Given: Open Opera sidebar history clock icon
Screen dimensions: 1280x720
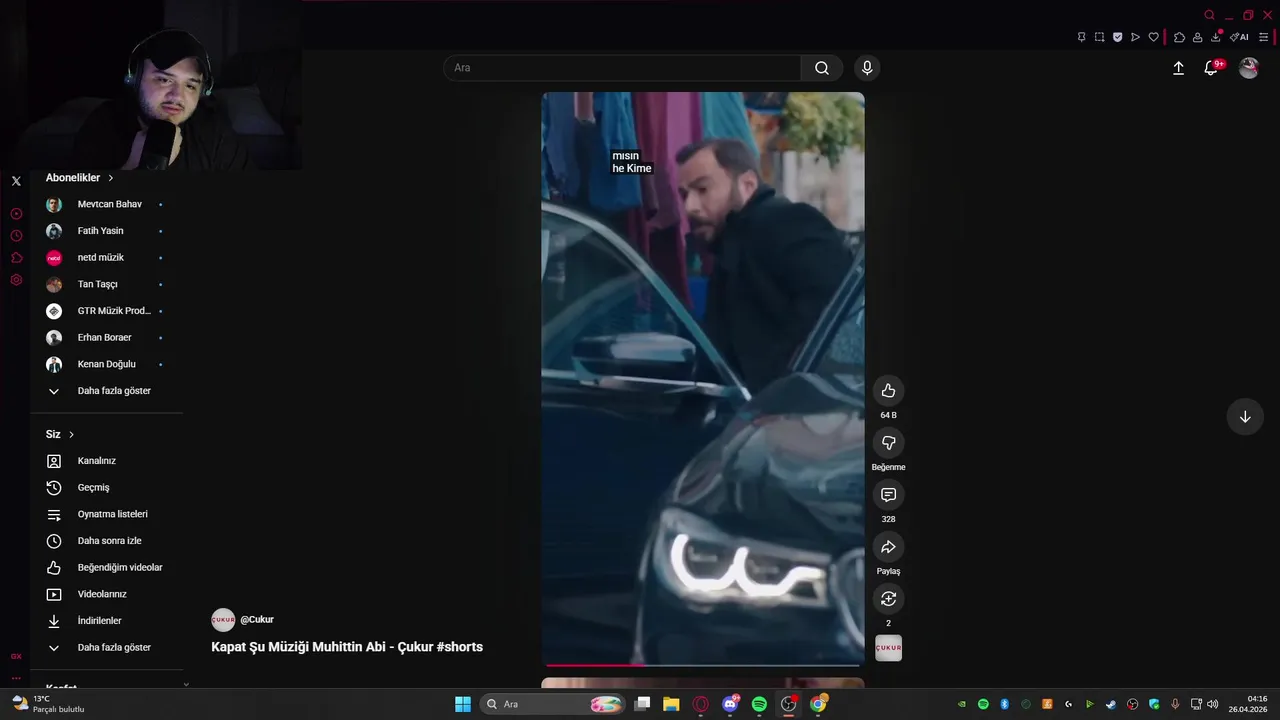Looking at the screenshot, I should 16,236.
